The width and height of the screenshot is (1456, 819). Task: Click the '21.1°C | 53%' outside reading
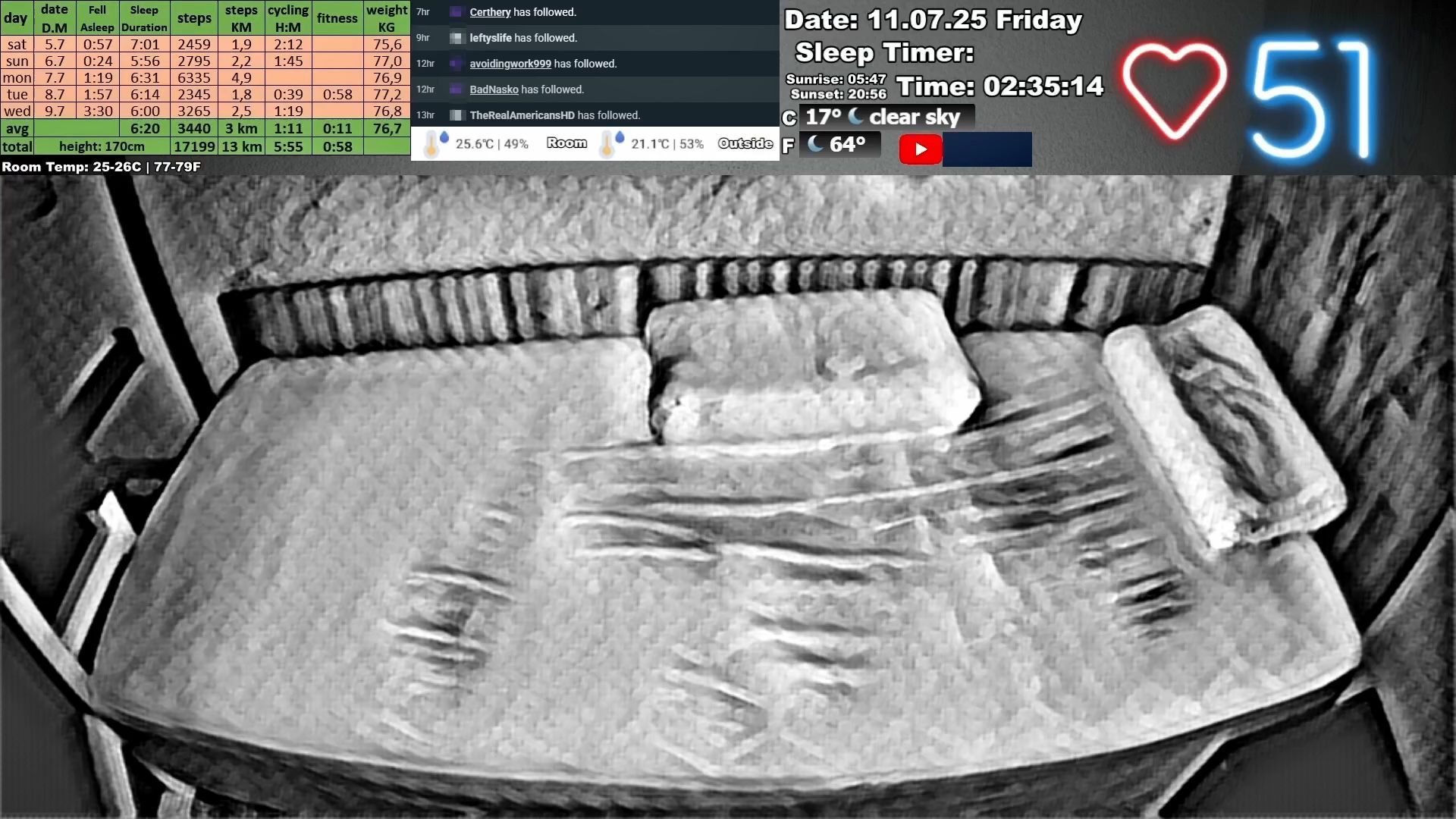[667, 144]
